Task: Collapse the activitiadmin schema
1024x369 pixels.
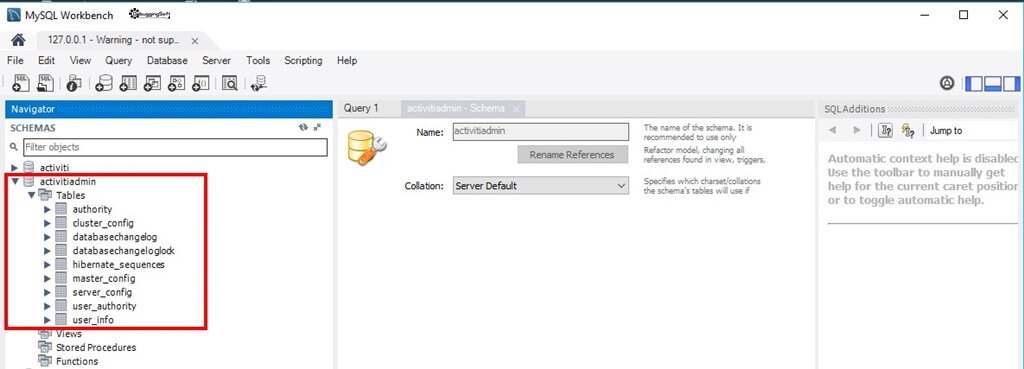Action: click(x=15, y=182)
